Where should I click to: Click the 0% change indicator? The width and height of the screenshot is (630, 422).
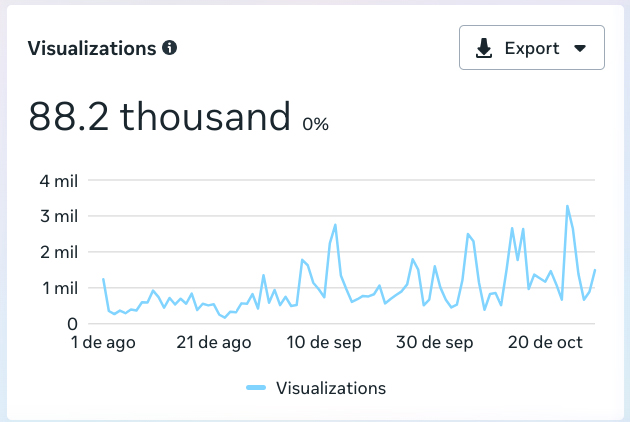point(315,125)
